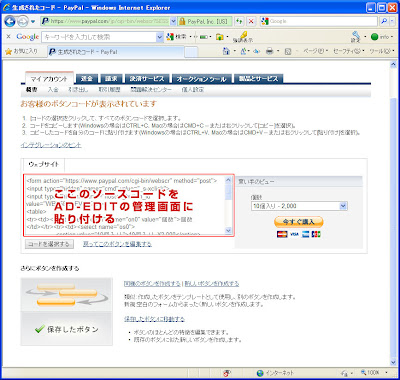Click the 保存したボタンに移動する link
The image size is (400, 380).
click(154, 319)
